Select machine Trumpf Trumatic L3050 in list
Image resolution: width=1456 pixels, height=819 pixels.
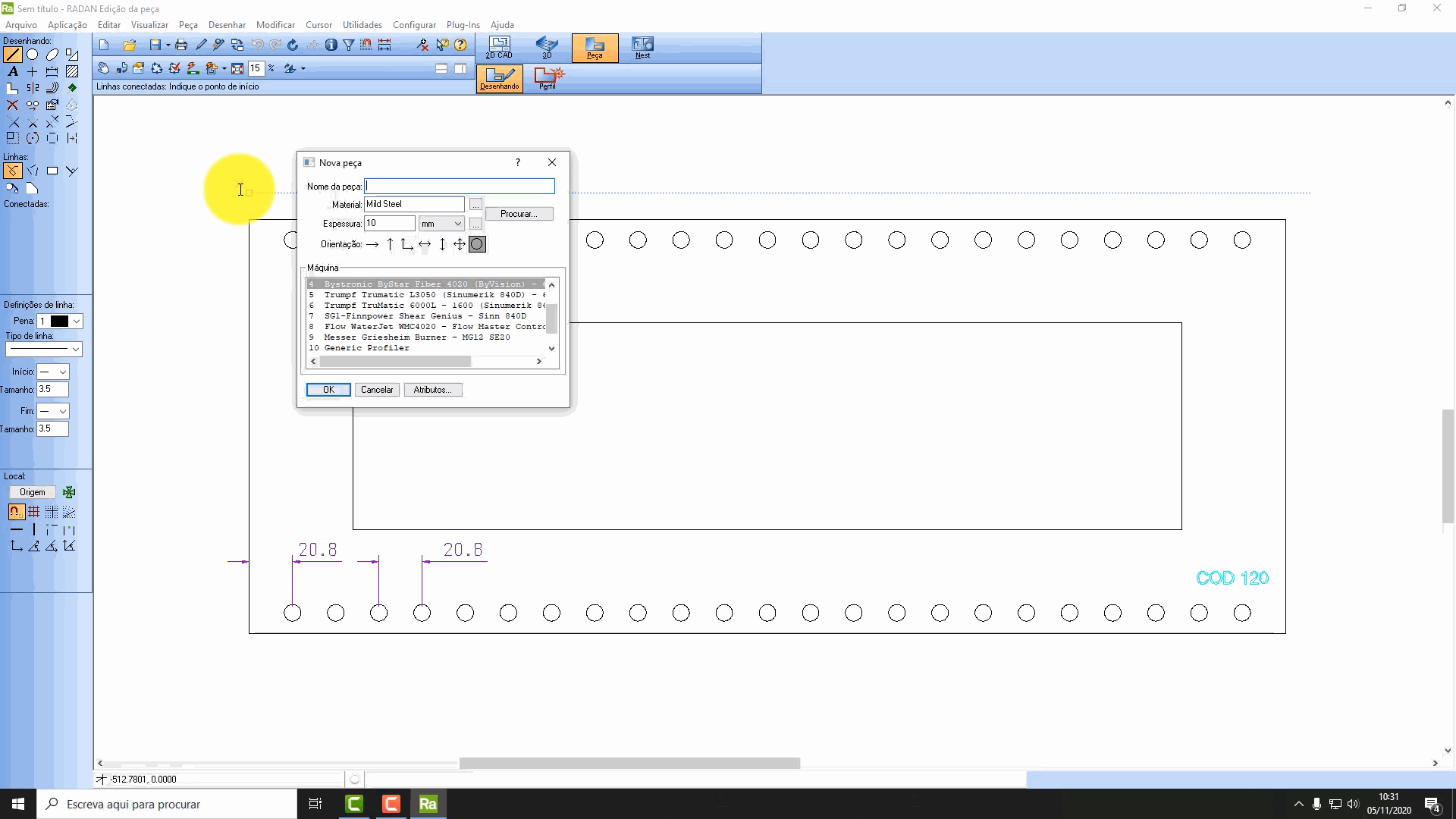(x=427, y=295)
